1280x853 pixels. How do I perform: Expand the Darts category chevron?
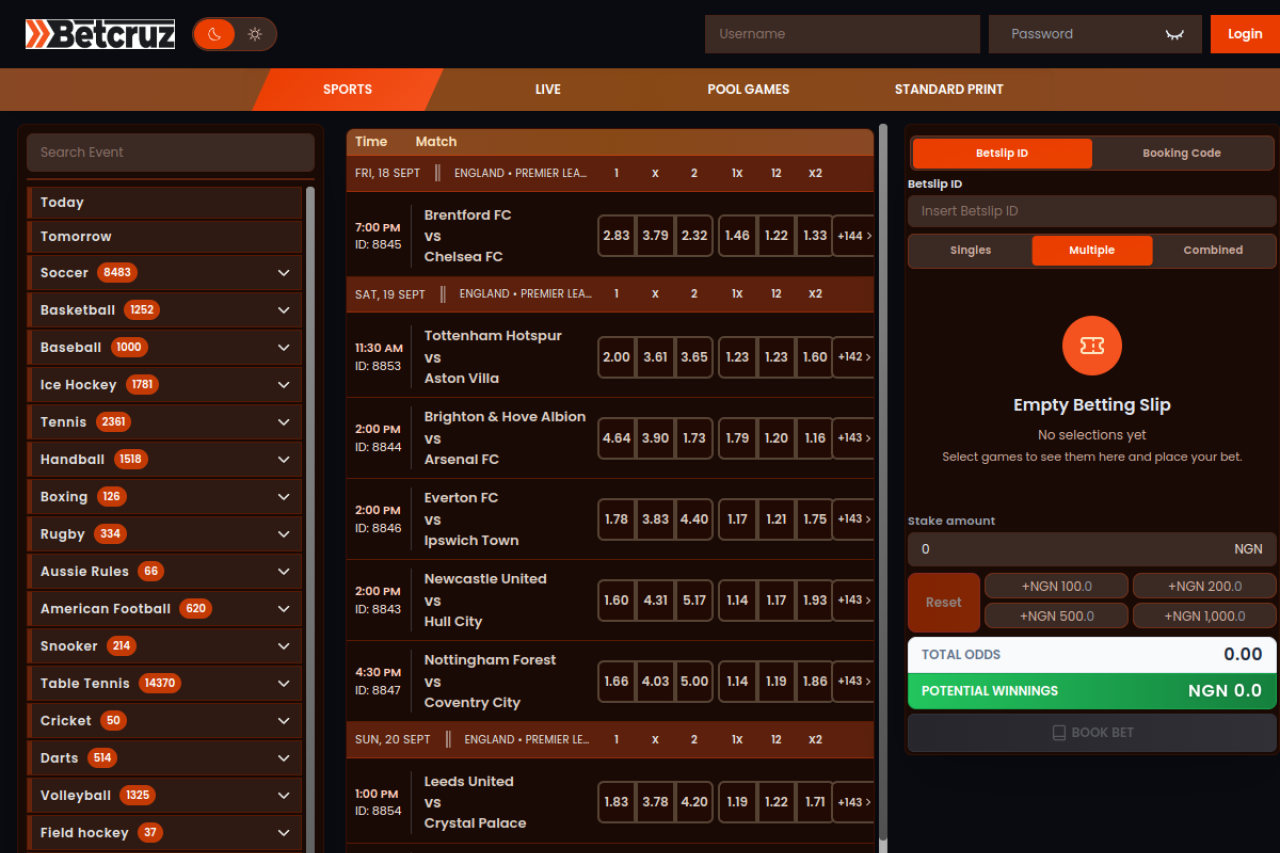pos(284,758)
